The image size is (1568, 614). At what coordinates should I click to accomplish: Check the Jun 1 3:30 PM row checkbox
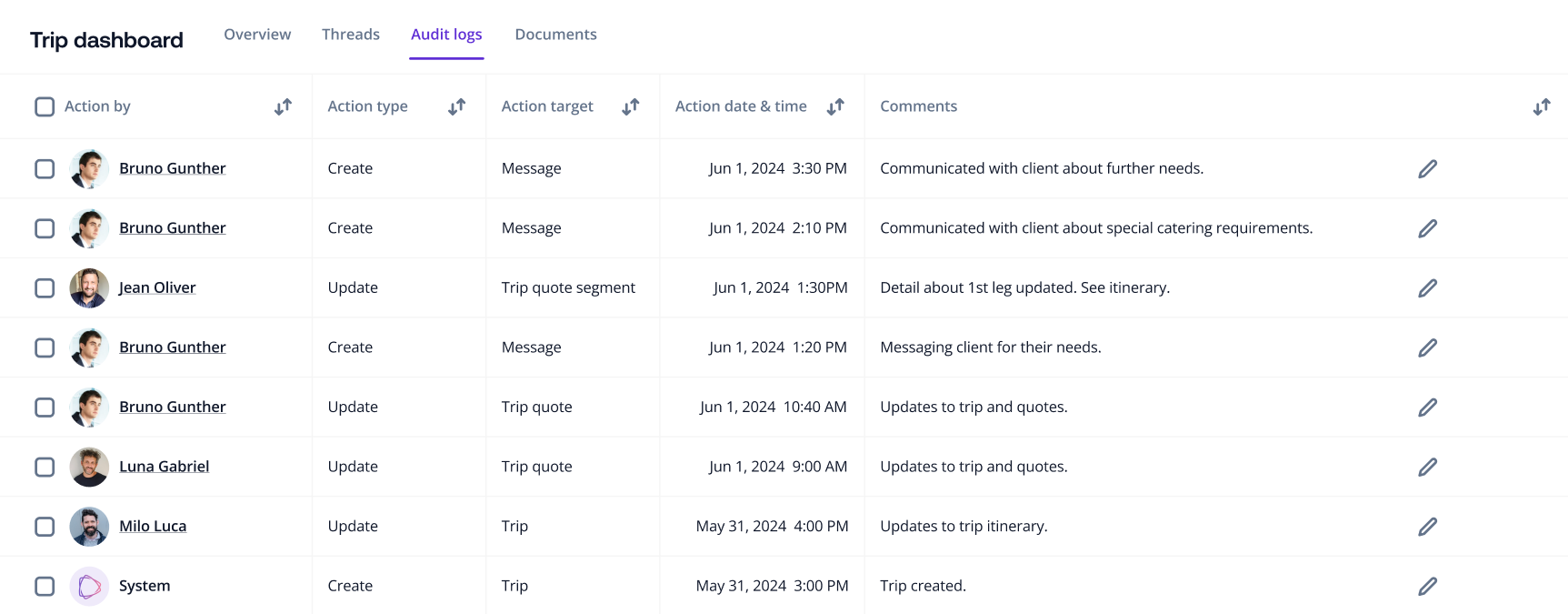pos(45,168)
